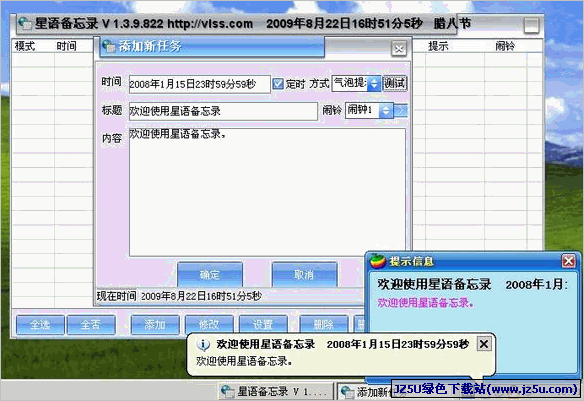Confirm with the 确定 button
Viewport: 584px width, 401px height.
click(x=210, y=275)
